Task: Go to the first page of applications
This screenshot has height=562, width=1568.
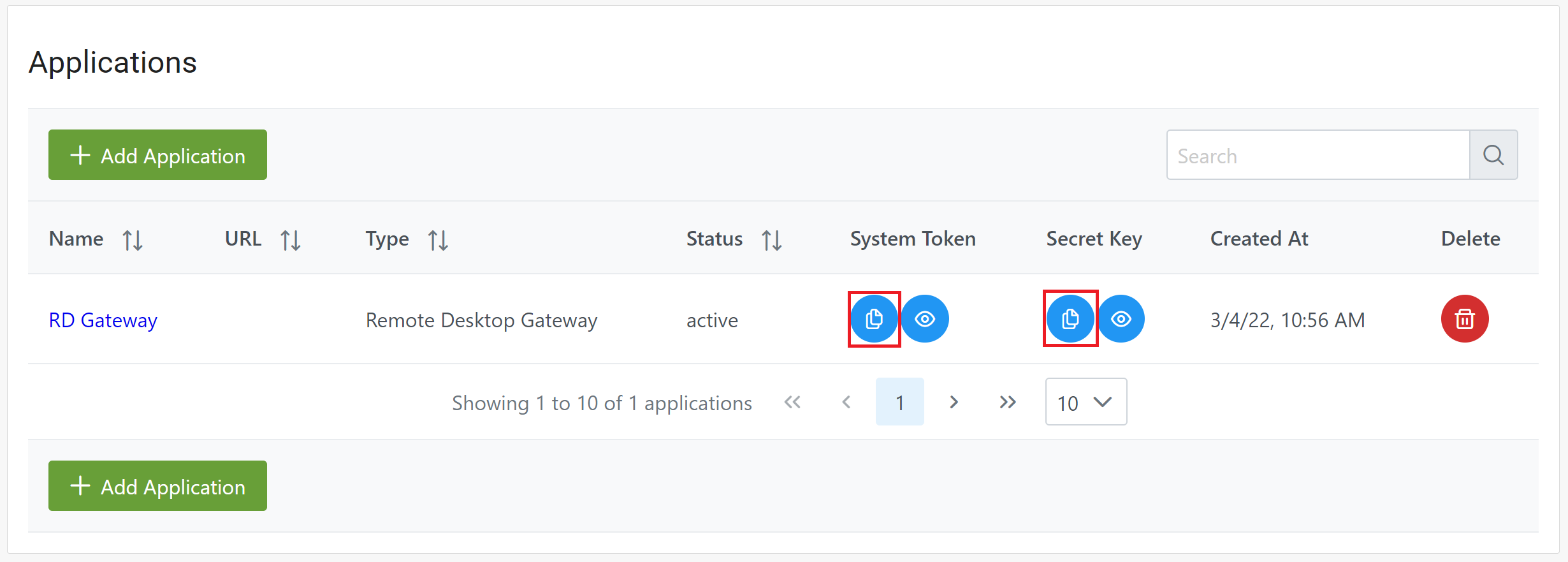Action: pos(792,402)
